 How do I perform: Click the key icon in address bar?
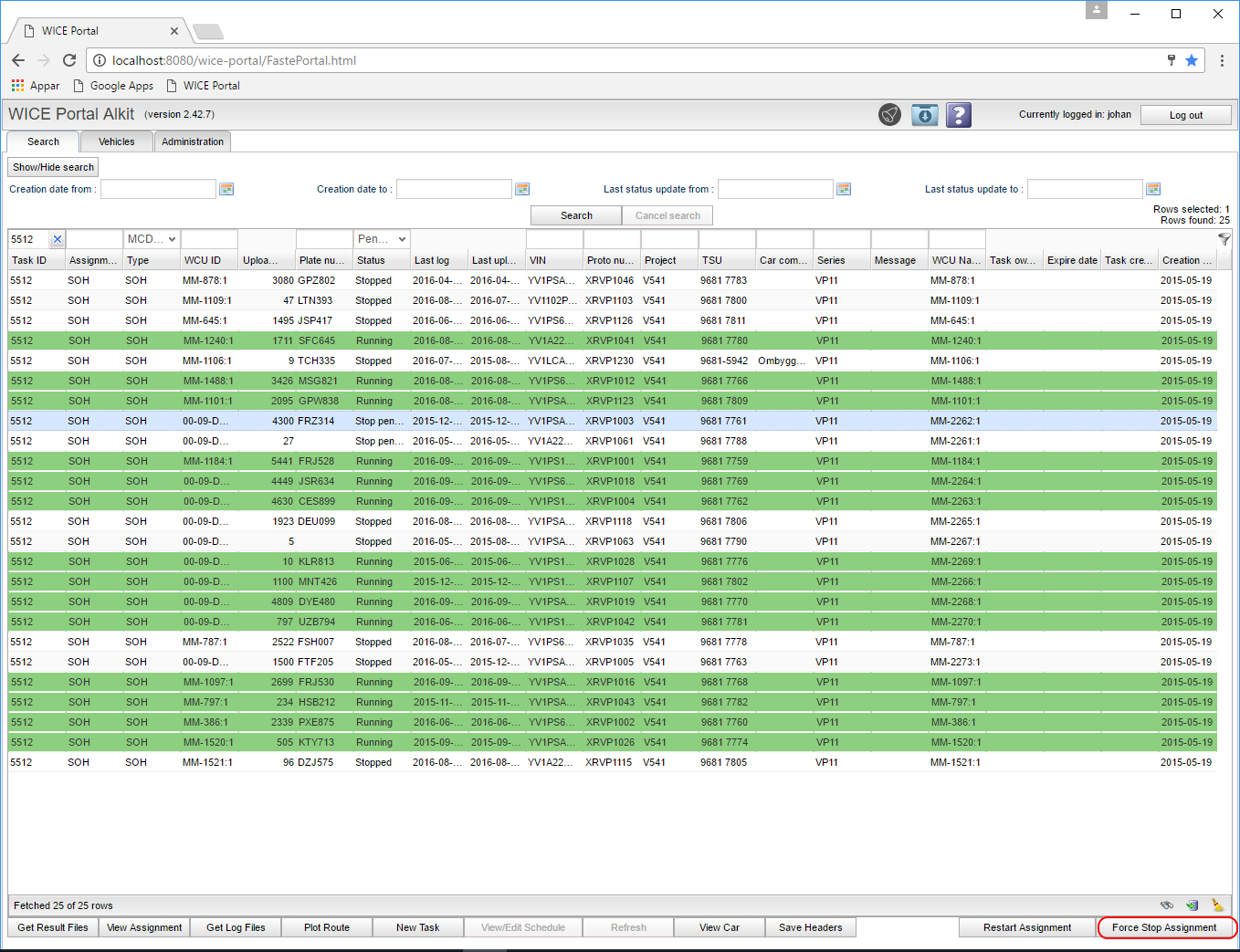pyautogui.click(x=1172, y=60)
